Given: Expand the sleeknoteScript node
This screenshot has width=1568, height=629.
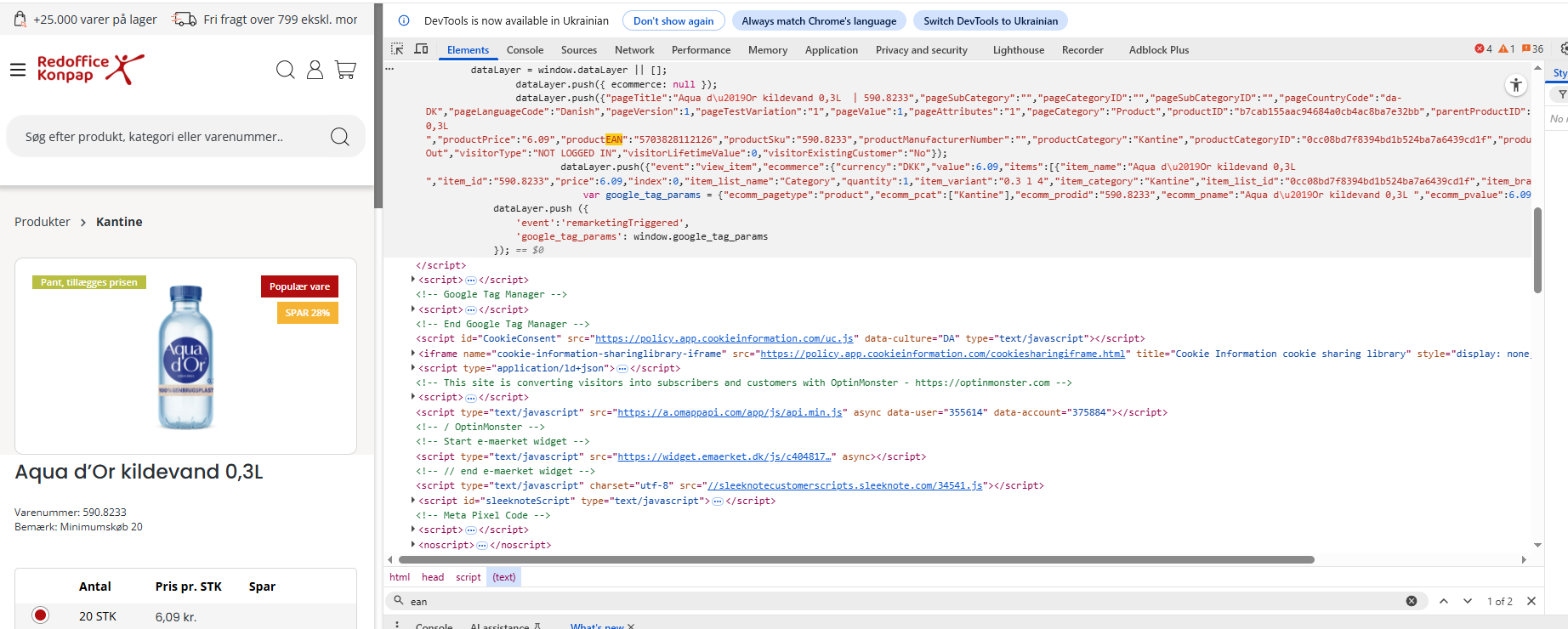Looking at the screenshot, I should 413,501.
